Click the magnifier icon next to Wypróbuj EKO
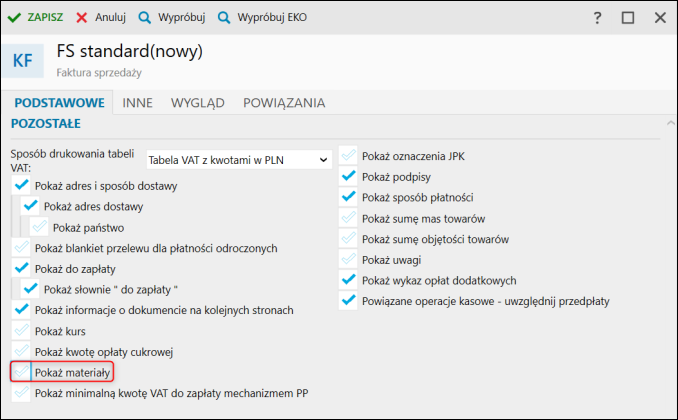This screenshot has height=420, width=678. click(224, 18)
